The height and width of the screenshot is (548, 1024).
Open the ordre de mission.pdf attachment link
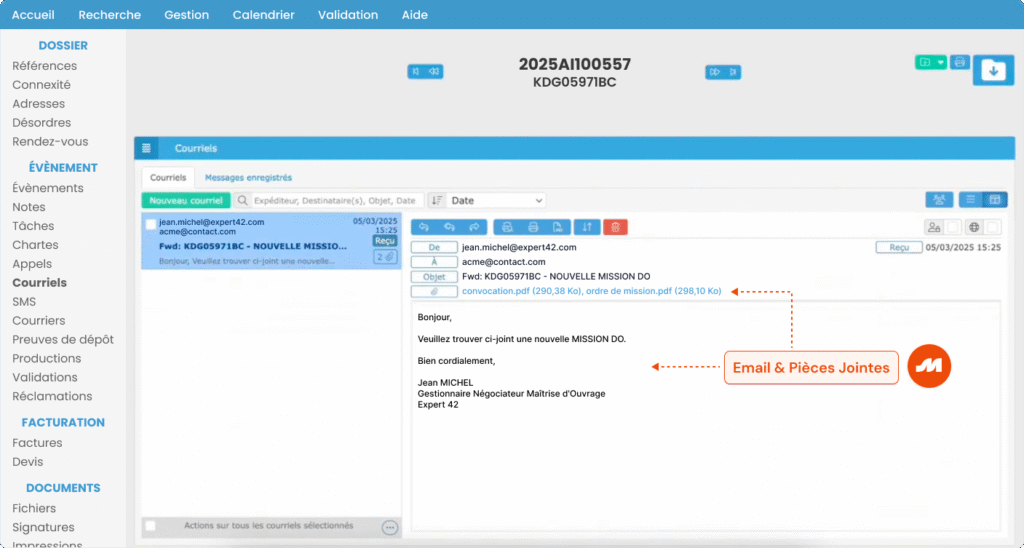[654, 291]
